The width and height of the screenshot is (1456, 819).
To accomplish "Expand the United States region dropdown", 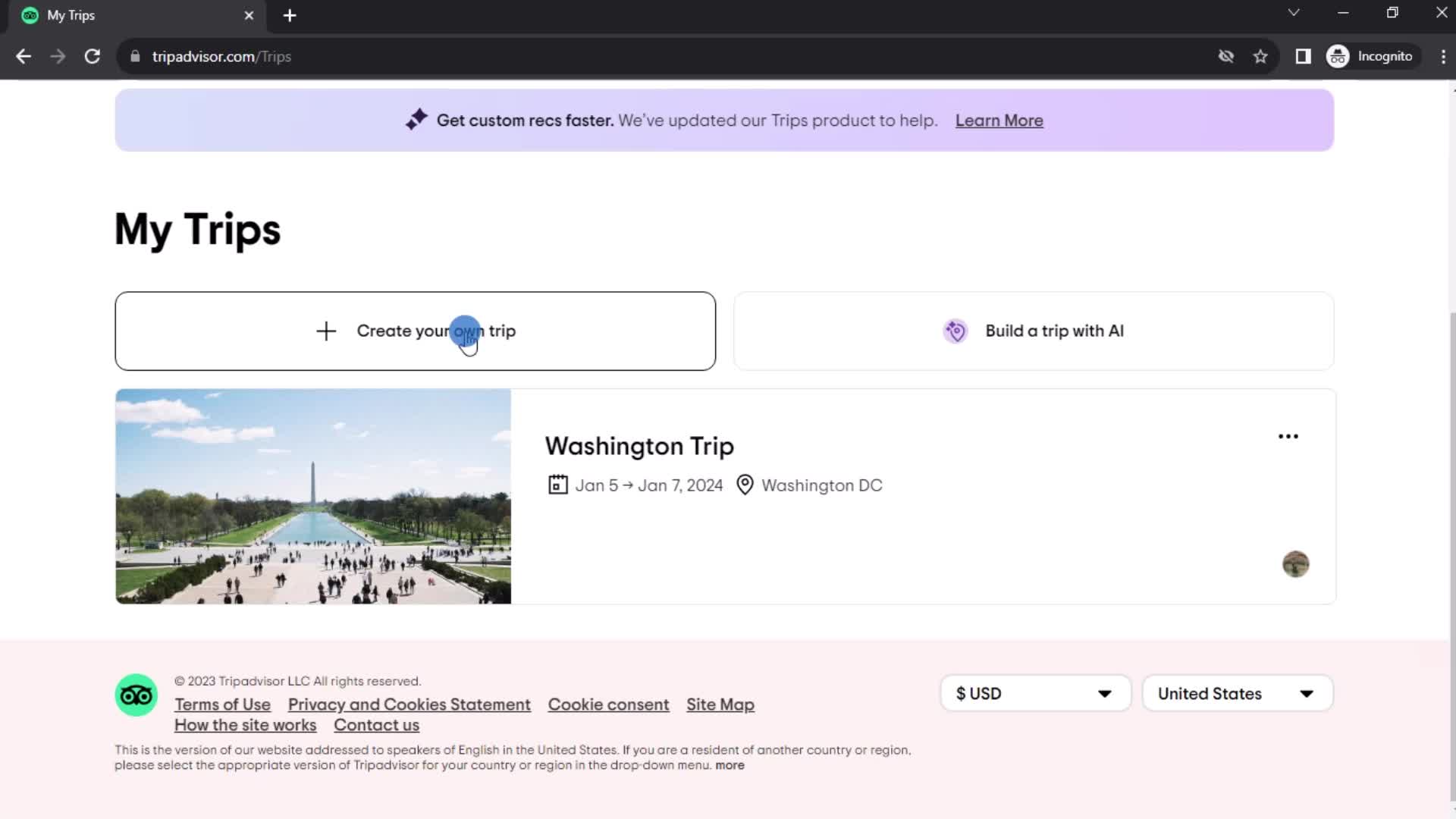I will (1237, 694).
